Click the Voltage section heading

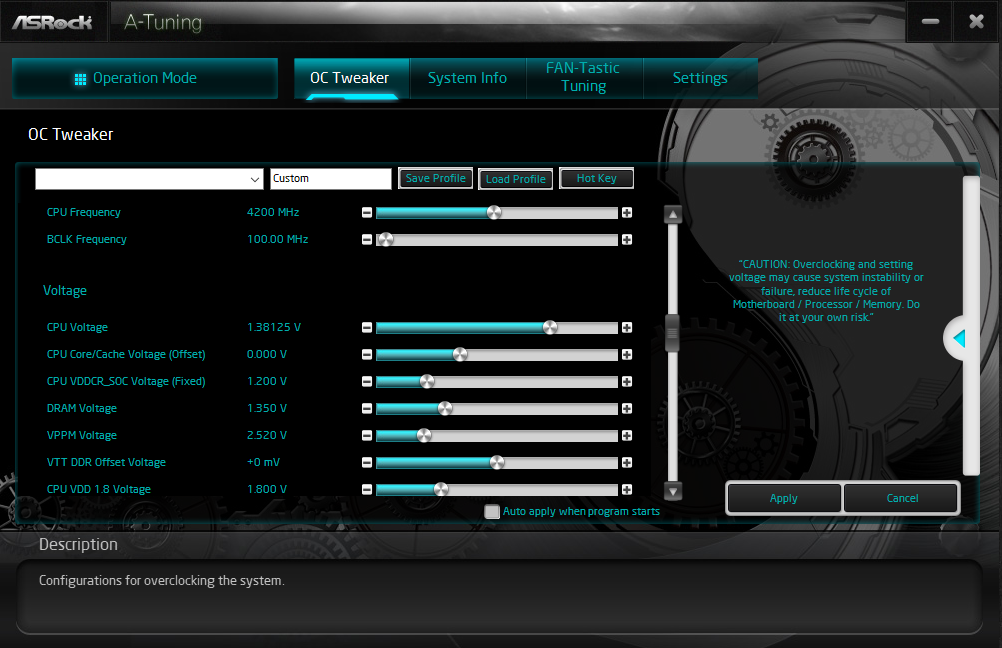pyautogui.click(x=65, y=291)
